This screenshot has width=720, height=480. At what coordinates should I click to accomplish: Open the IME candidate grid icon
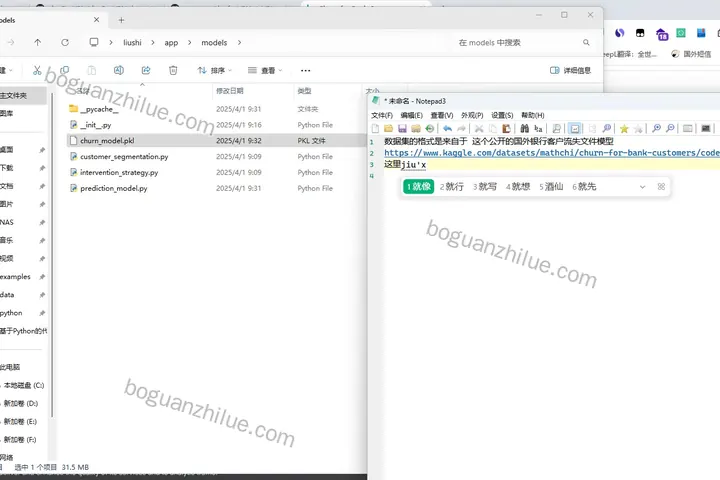click(661, 186)
